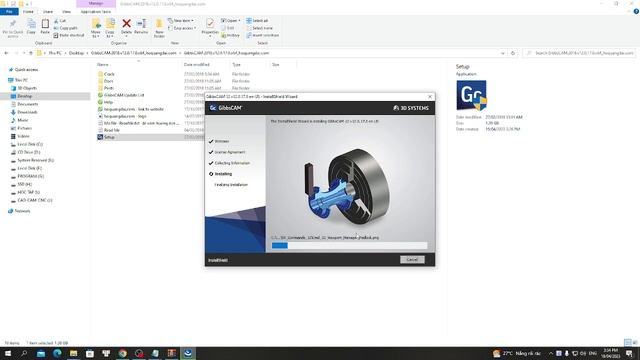This screenshot has height=360, width=640.
Task: Switch to the Application Tools tab
Action: (96, 12)
